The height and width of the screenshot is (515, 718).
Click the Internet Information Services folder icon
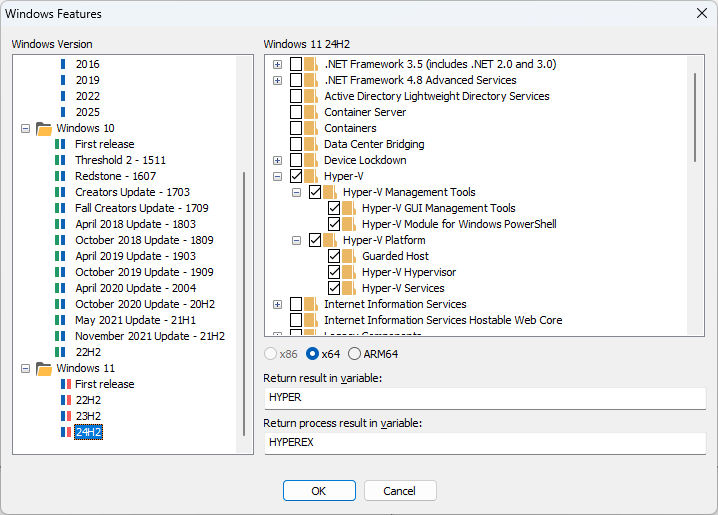click(311, 304)
